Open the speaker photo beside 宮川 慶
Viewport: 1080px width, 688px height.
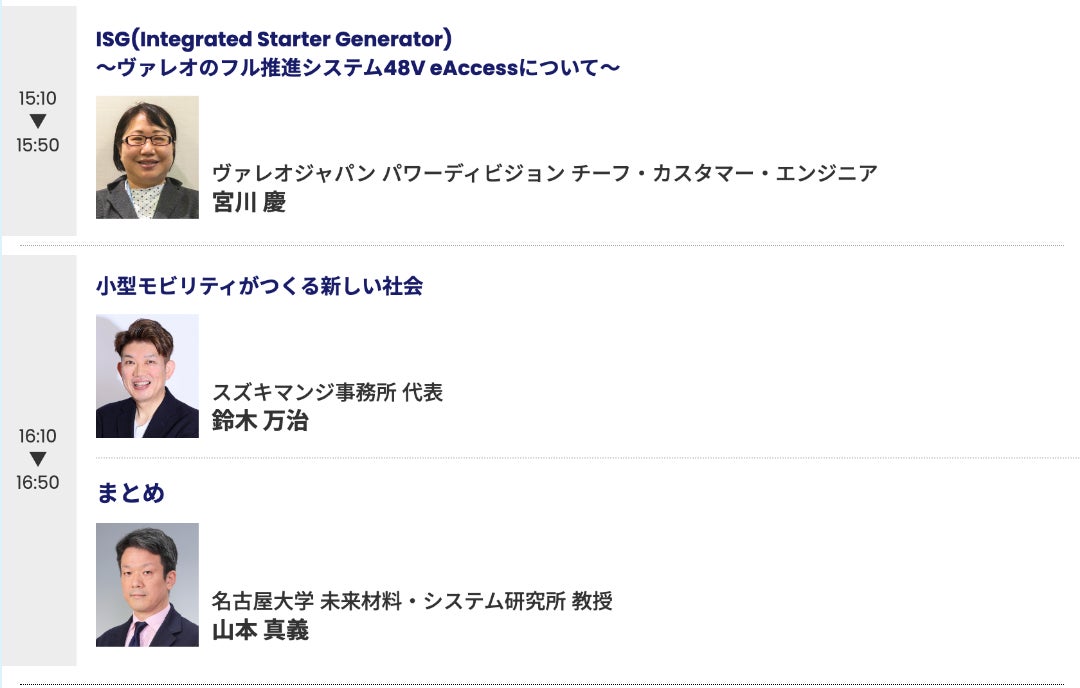click(x=147, y=157)
